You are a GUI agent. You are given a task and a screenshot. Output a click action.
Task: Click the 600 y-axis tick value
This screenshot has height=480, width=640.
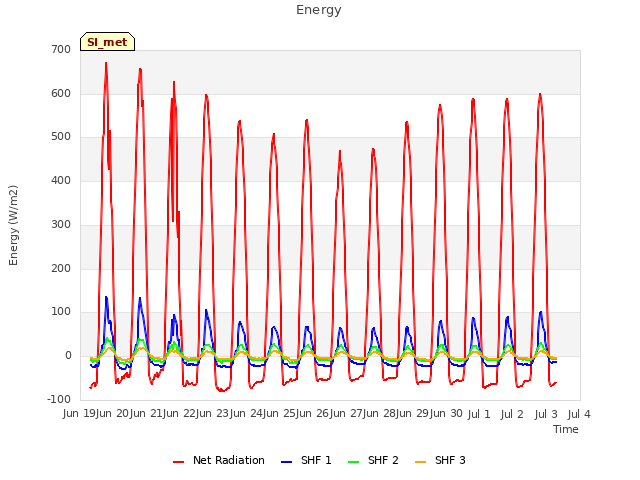click(x=61, y=93)
